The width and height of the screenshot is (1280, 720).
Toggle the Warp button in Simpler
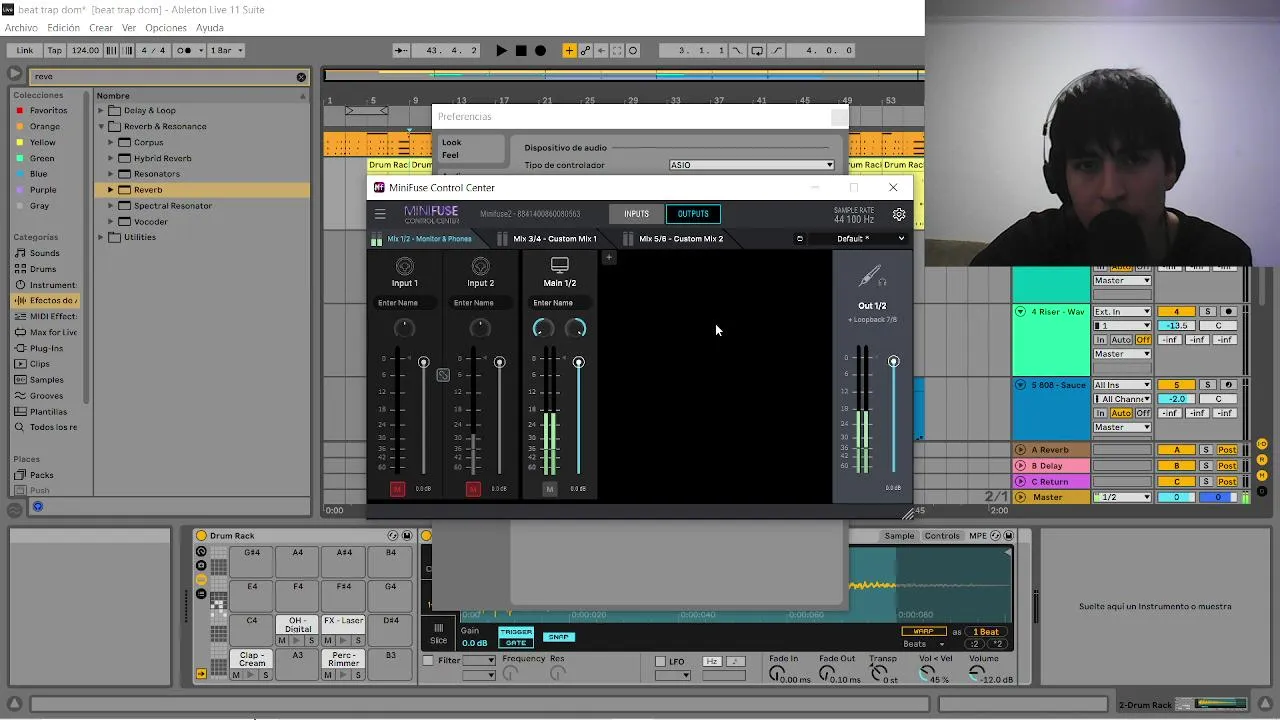coord(923,632)
